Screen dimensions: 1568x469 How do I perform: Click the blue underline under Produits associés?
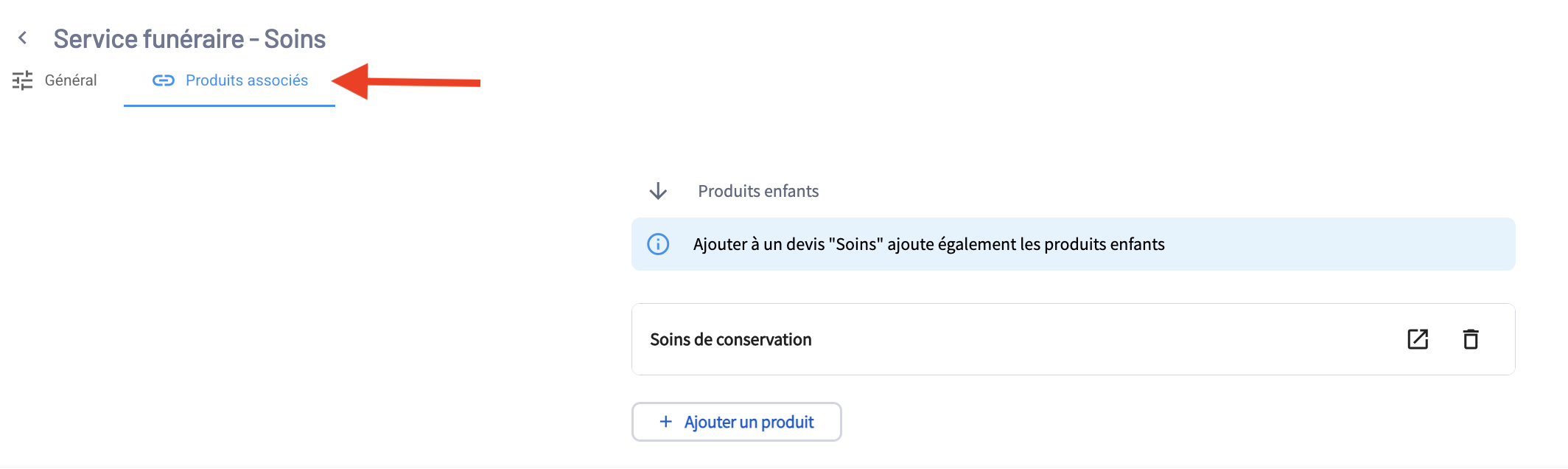[x=229, y=105]
